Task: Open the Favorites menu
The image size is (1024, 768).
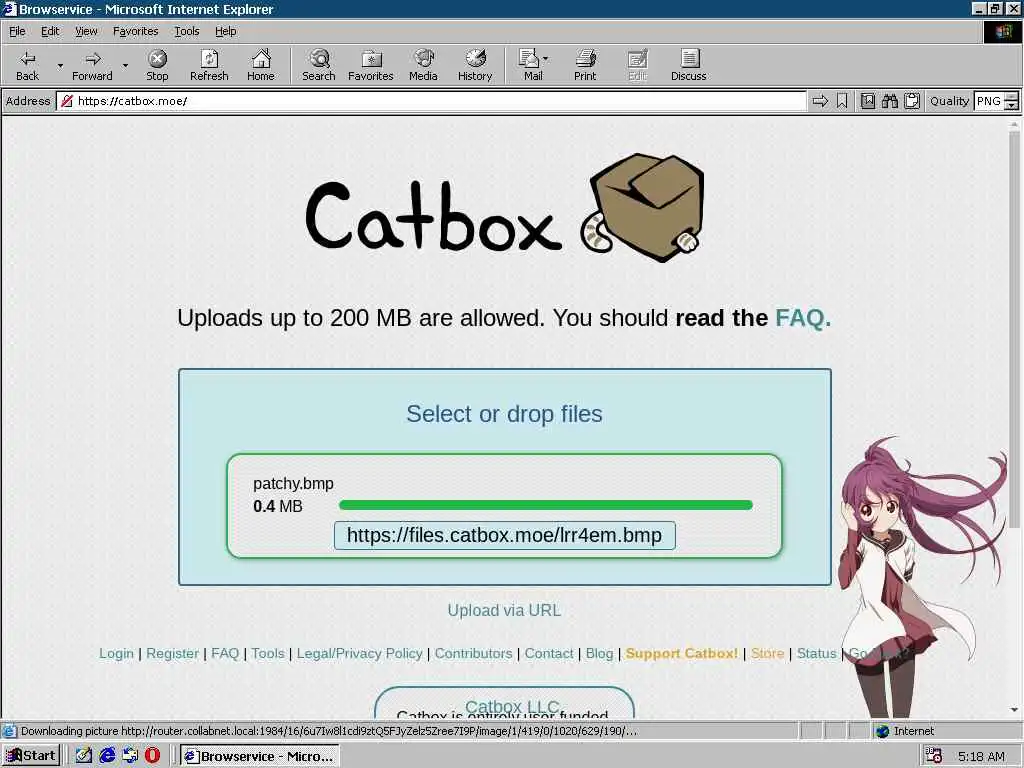Action: point(135,31)
